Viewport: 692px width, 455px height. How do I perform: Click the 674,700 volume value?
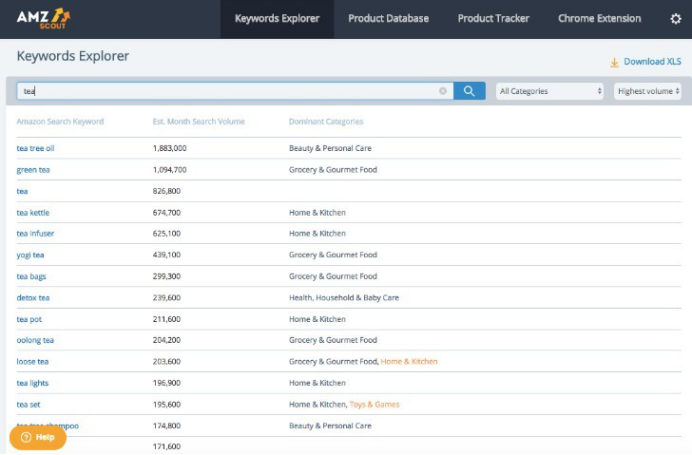(x=167, y=213)
